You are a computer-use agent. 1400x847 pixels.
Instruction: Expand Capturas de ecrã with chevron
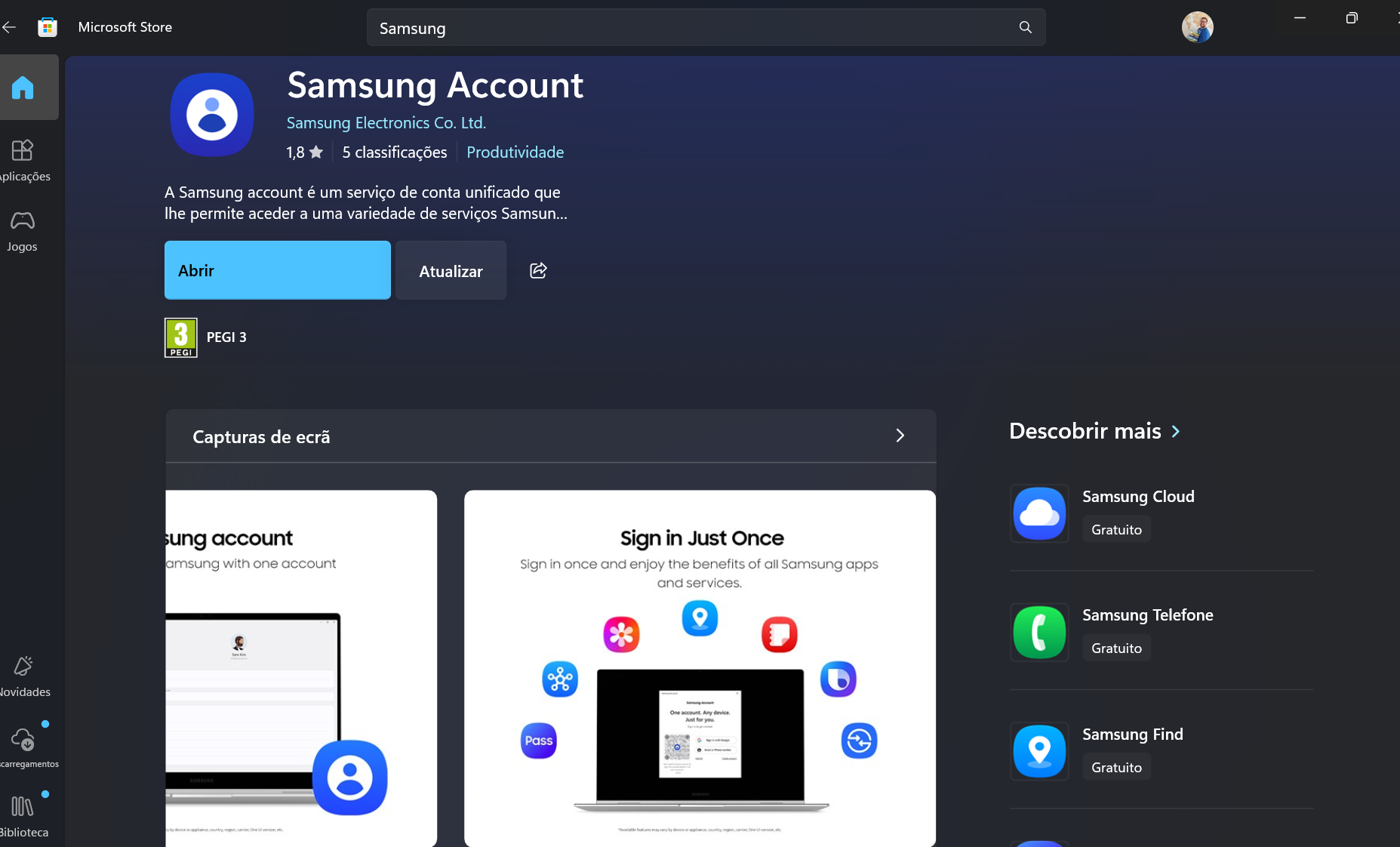900,436
